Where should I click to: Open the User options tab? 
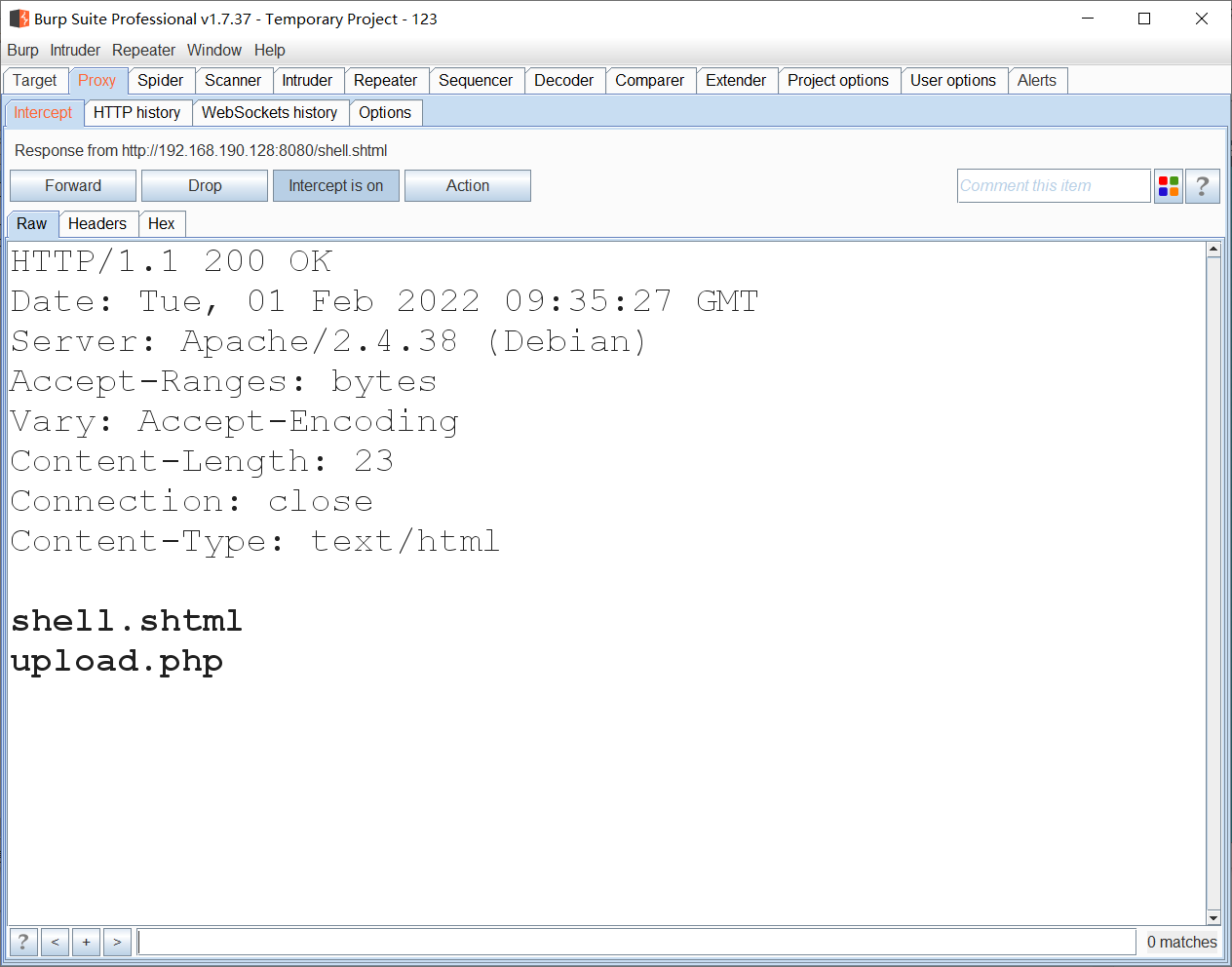pos(953,81)
